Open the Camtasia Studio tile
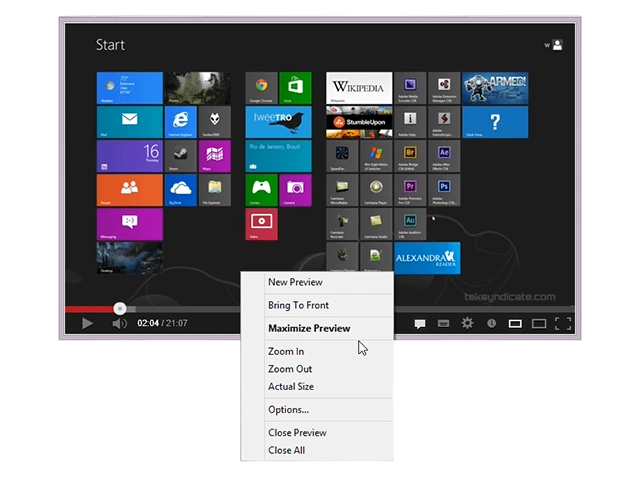The width and height of the screenshot is (640, 480). (376, 224)
